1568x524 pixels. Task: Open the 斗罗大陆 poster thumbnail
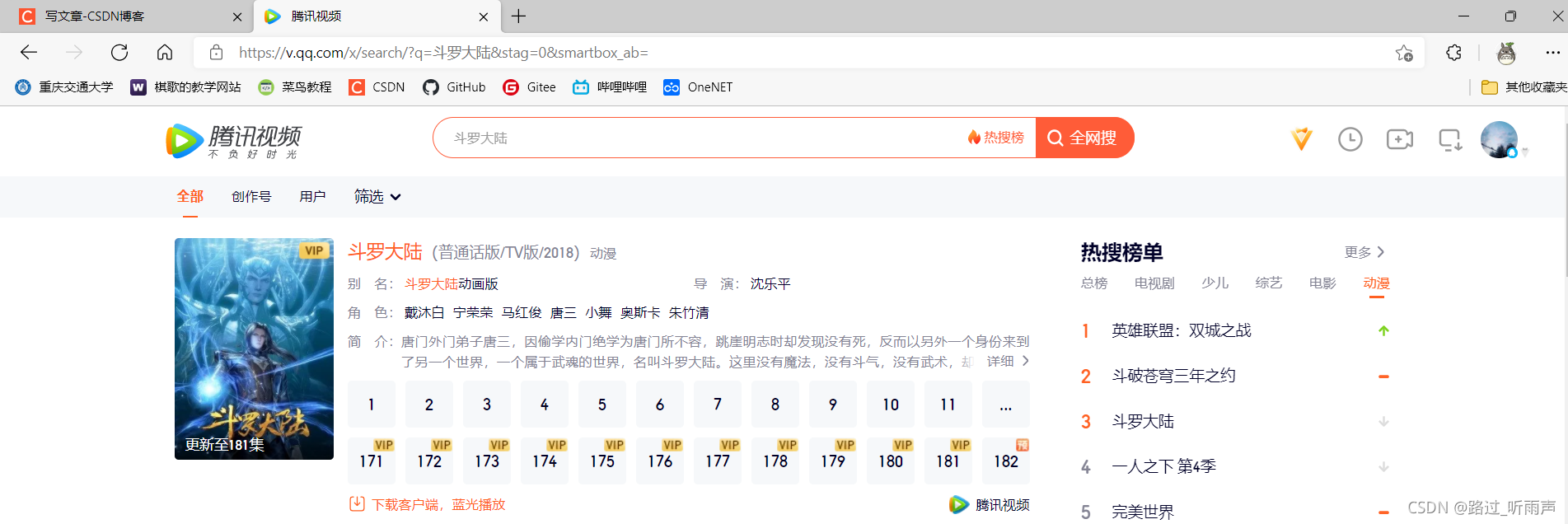254,349
